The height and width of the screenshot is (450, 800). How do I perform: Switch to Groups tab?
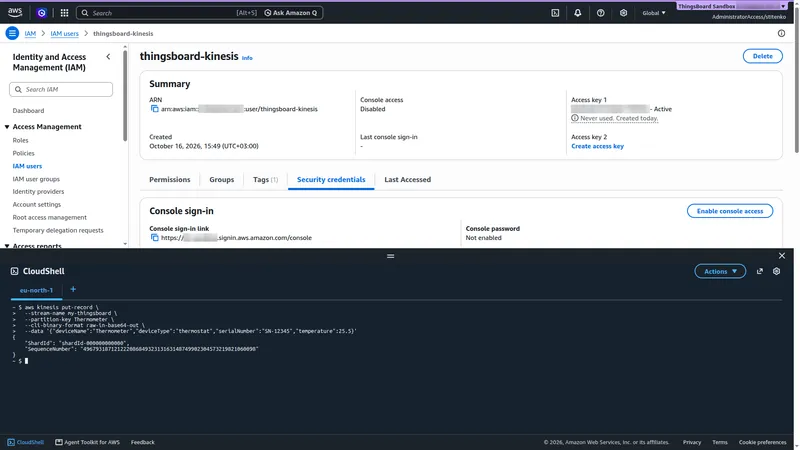pyautogui.click(x=221, y=180)
